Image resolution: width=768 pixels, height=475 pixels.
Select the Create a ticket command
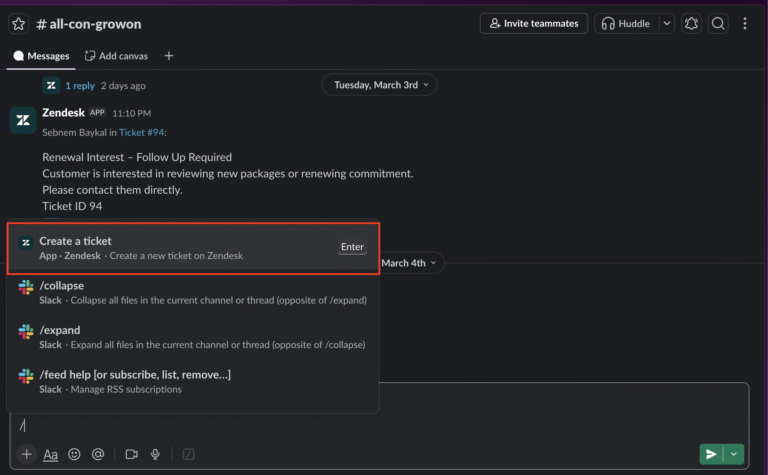(193, 248)
